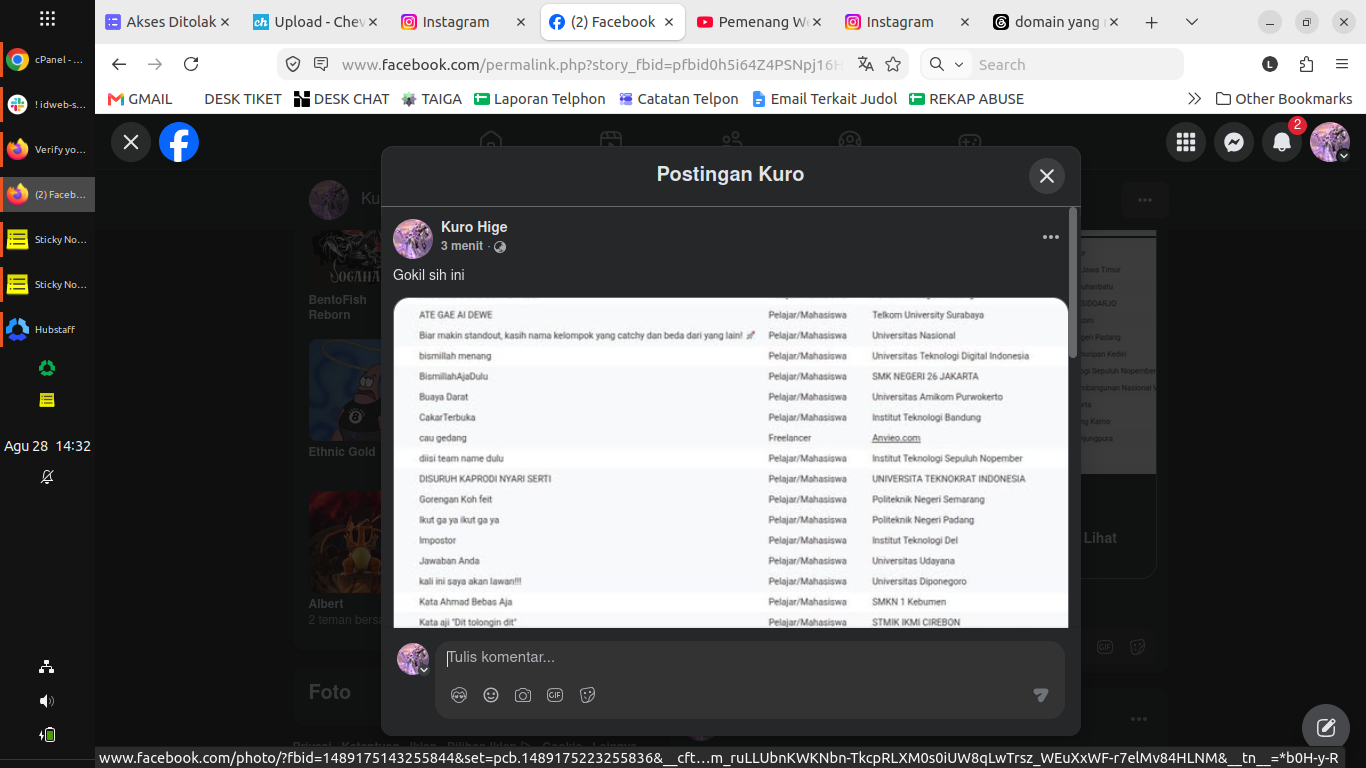Send the comment with the arrow icon
Image resolution: width=1366 pixels, height=768 pixels.
[1041, 695]
